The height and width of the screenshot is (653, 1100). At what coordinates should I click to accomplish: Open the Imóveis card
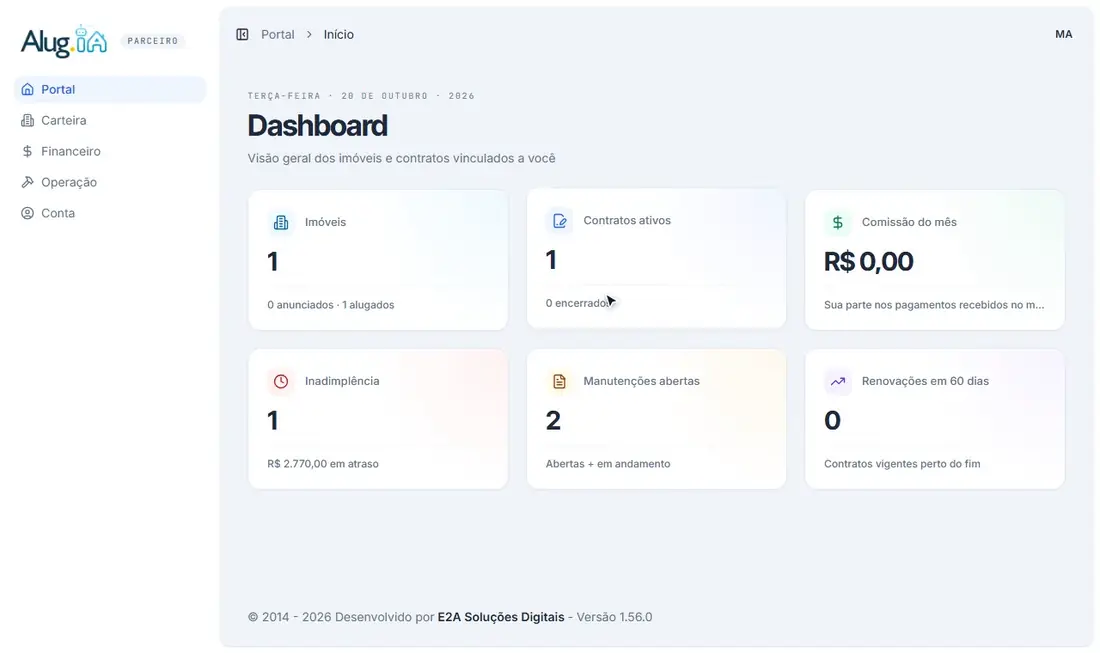tap(377, 260)
